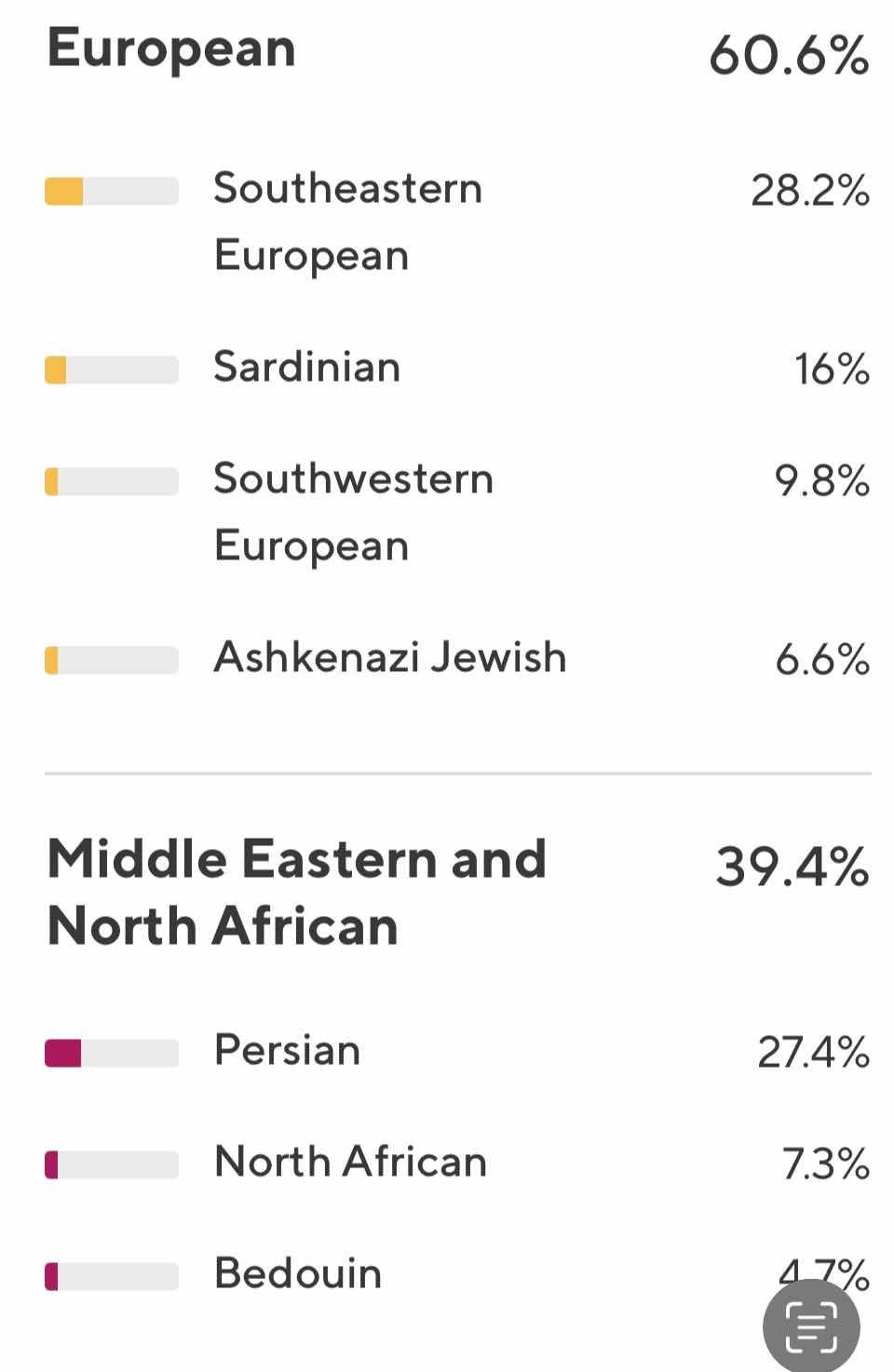Image resolution: width=894 pixels, height=1372 pixels.
Task: Click the Middle Eastern and North African heading
Action: tap(296, 892)
